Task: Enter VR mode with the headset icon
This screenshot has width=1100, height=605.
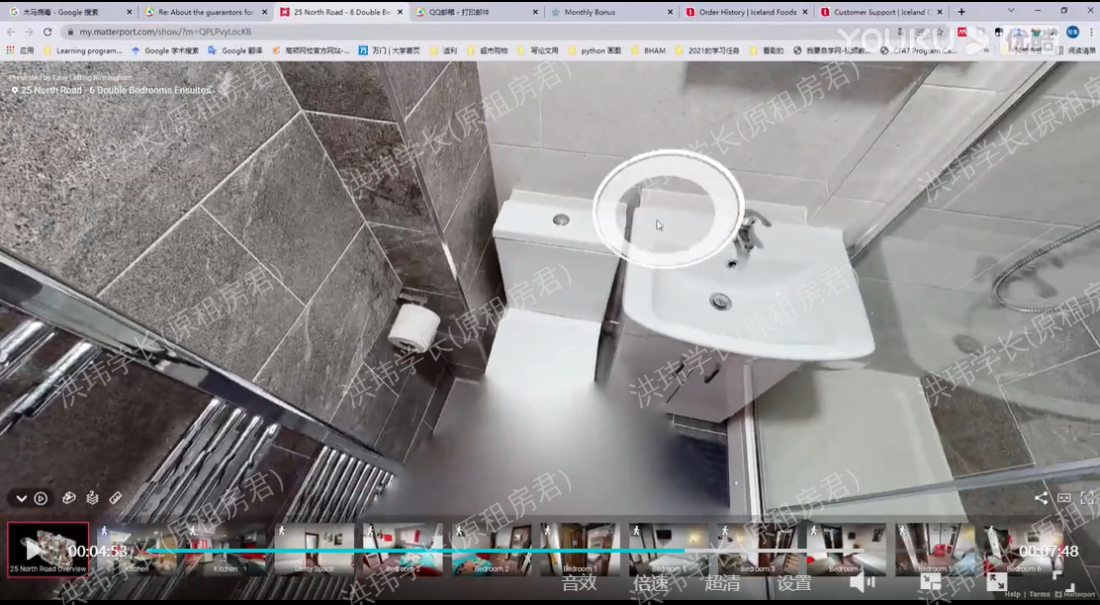Action: coord(1064,497)
